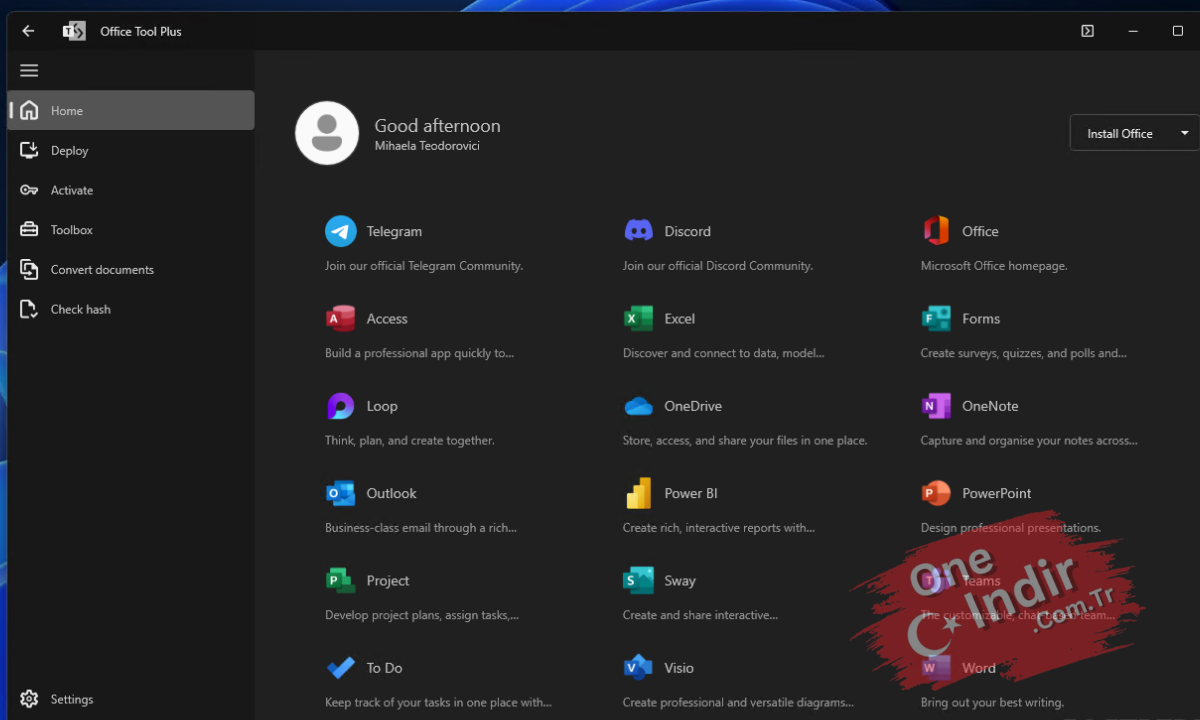Click the Project app icon
The height and width of the screenshot is (720, 1200).
point(340,580)
